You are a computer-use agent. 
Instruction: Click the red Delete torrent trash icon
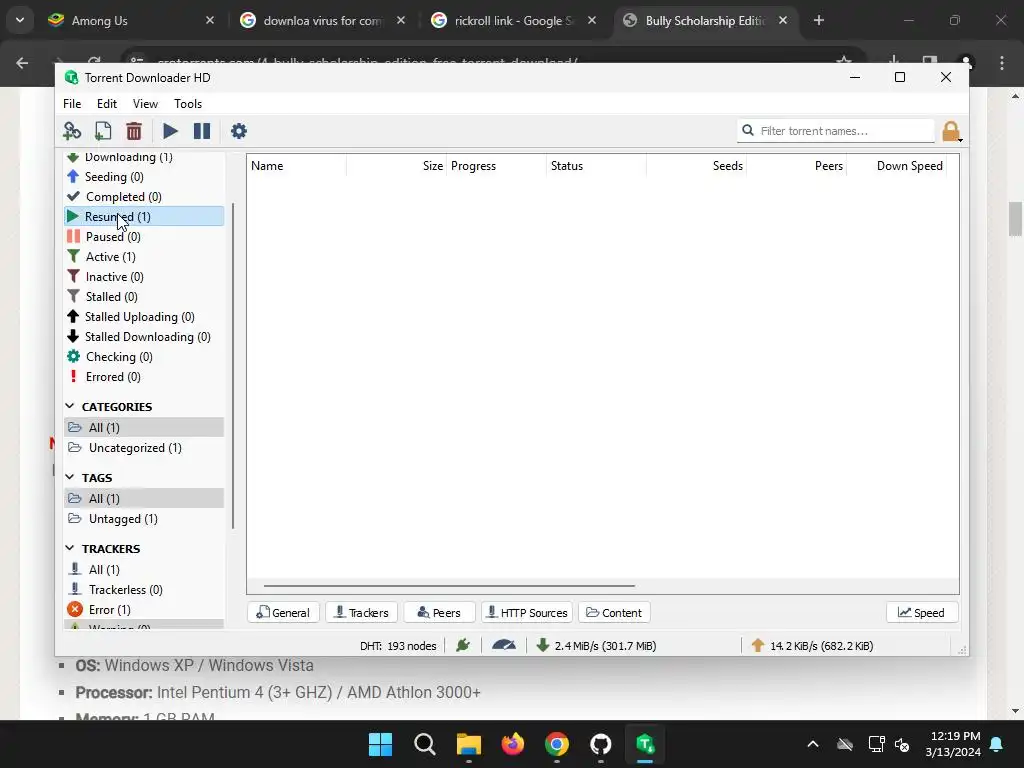[134, 131]
